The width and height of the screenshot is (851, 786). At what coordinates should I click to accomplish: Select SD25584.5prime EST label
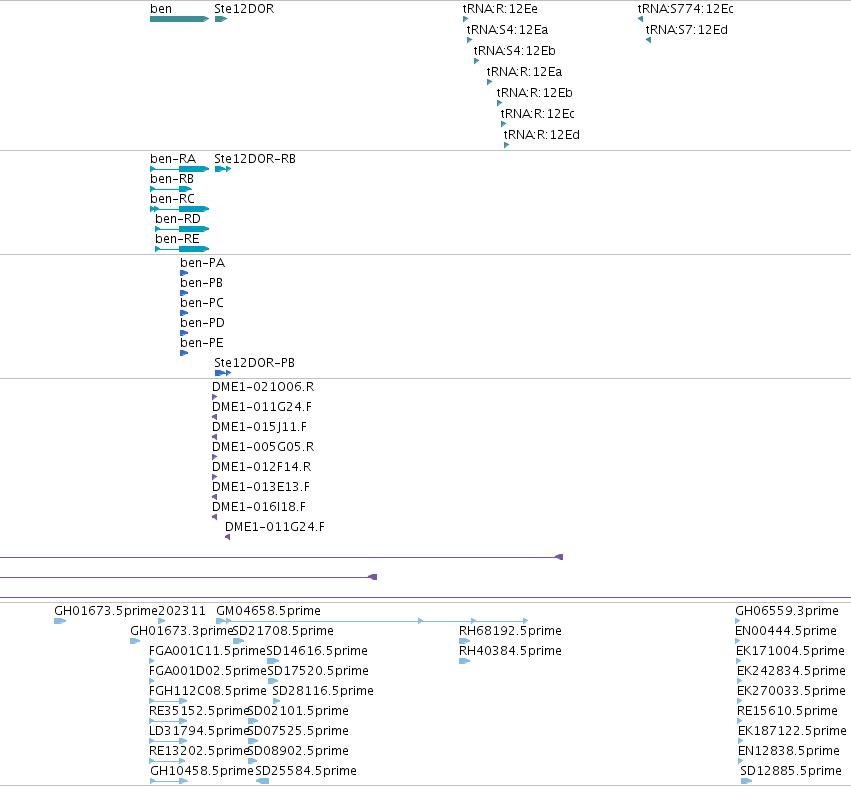(306, 771)
